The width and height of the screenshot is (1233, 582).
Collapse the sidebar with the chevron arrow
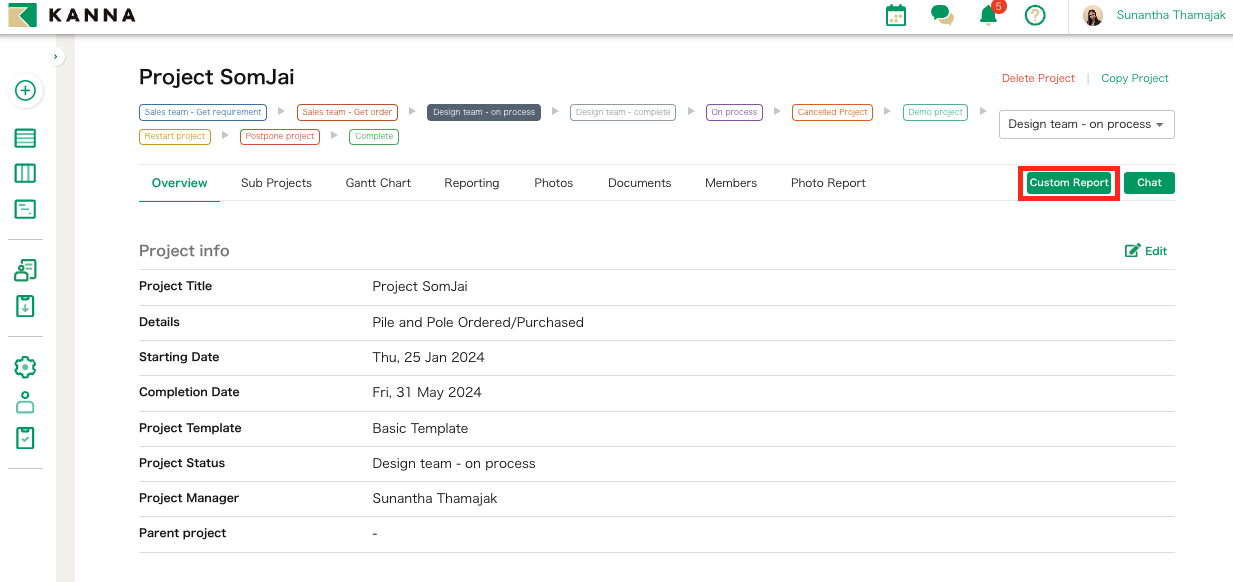coord(57,55)
